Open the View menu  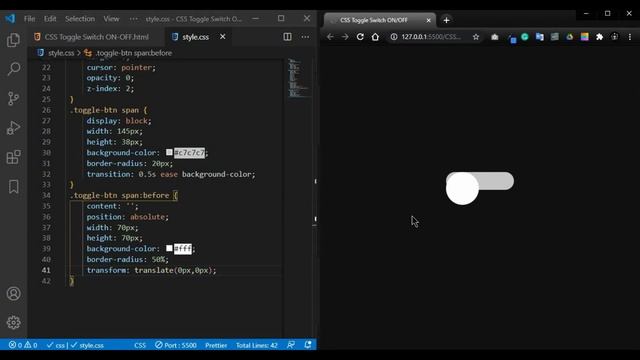click(x=111, y=19)
